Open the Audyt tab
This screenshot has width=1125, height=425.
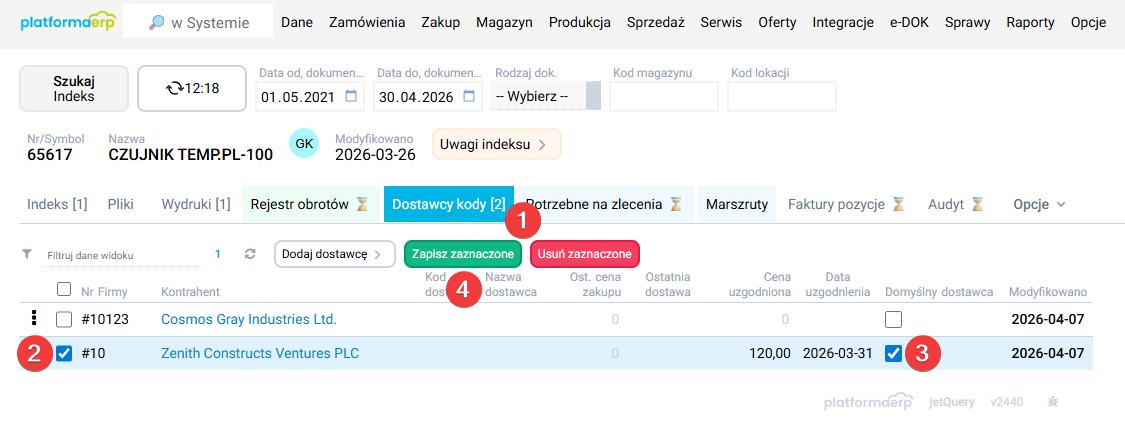click(955, 205)
